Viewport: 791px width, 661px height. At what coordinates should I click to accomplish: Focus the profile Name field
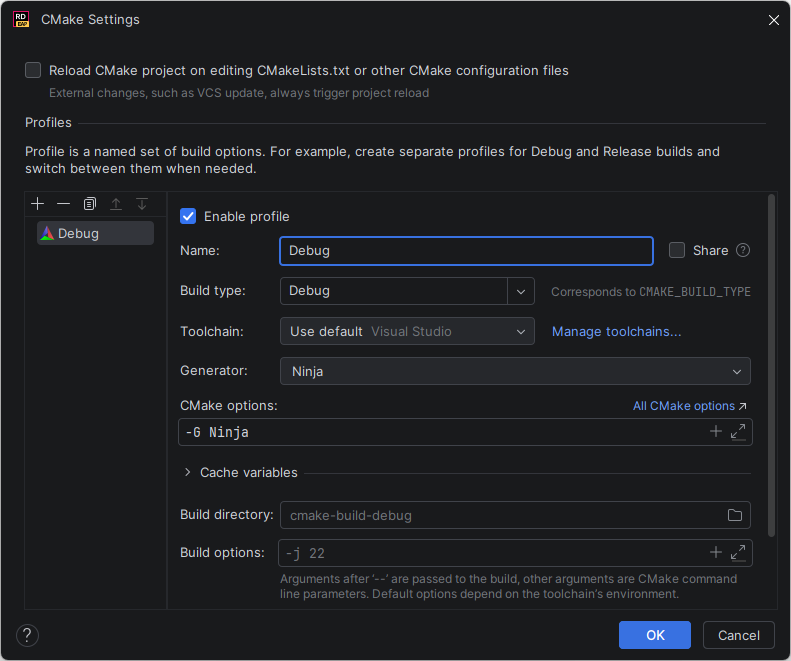pyautogui.click(x=466, y=251)
